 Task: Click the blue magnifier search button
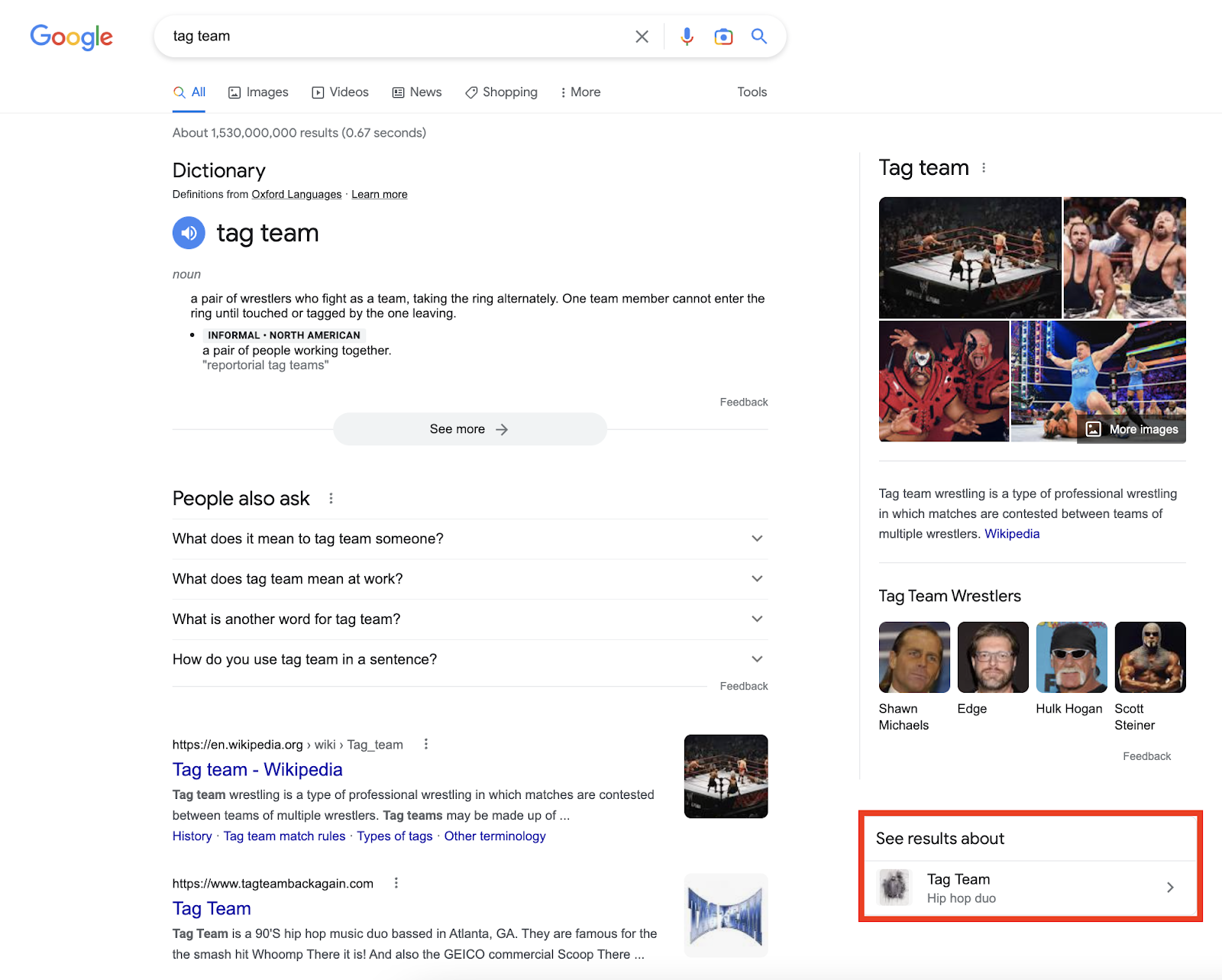click(x=758, y=36)
